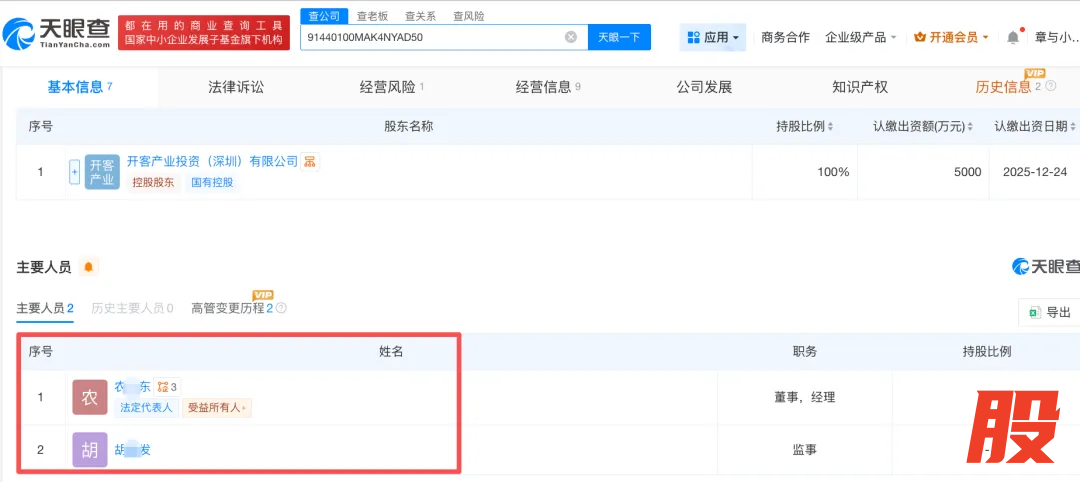Image resolution: width=1080 pixels, height=482 pixels.
Task: Click the equity structure icon next to 开客产业投资
Action: 310,161
